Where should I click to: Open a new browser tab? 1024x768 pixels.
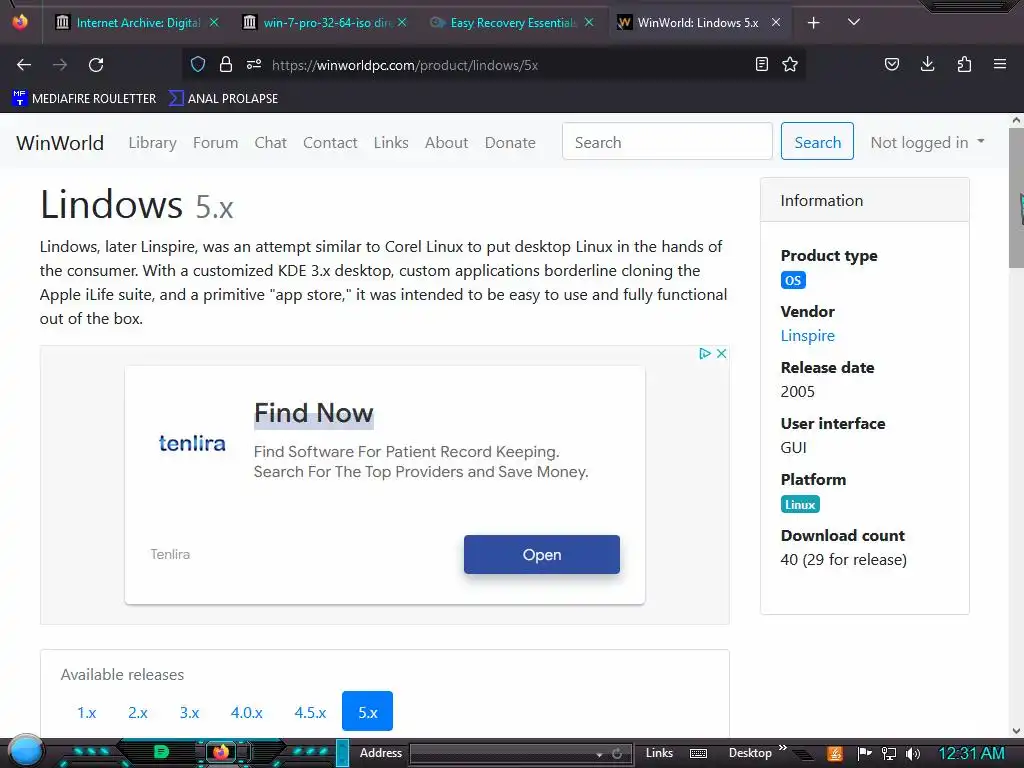[x=813, y=23]
